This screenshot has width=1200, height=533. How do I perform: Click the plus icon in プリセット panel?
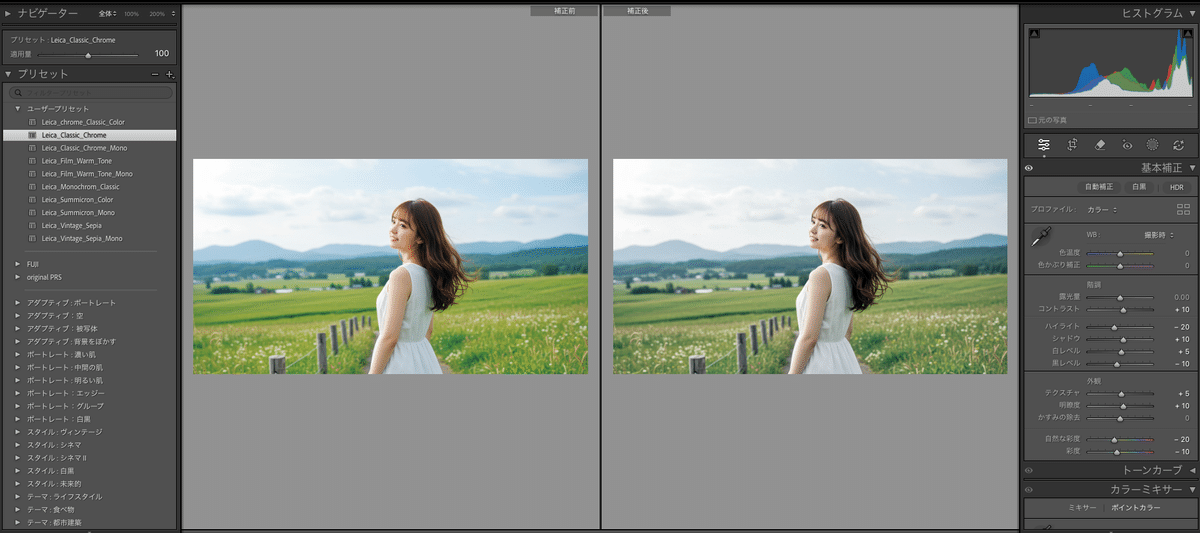(x=170, y=75)
